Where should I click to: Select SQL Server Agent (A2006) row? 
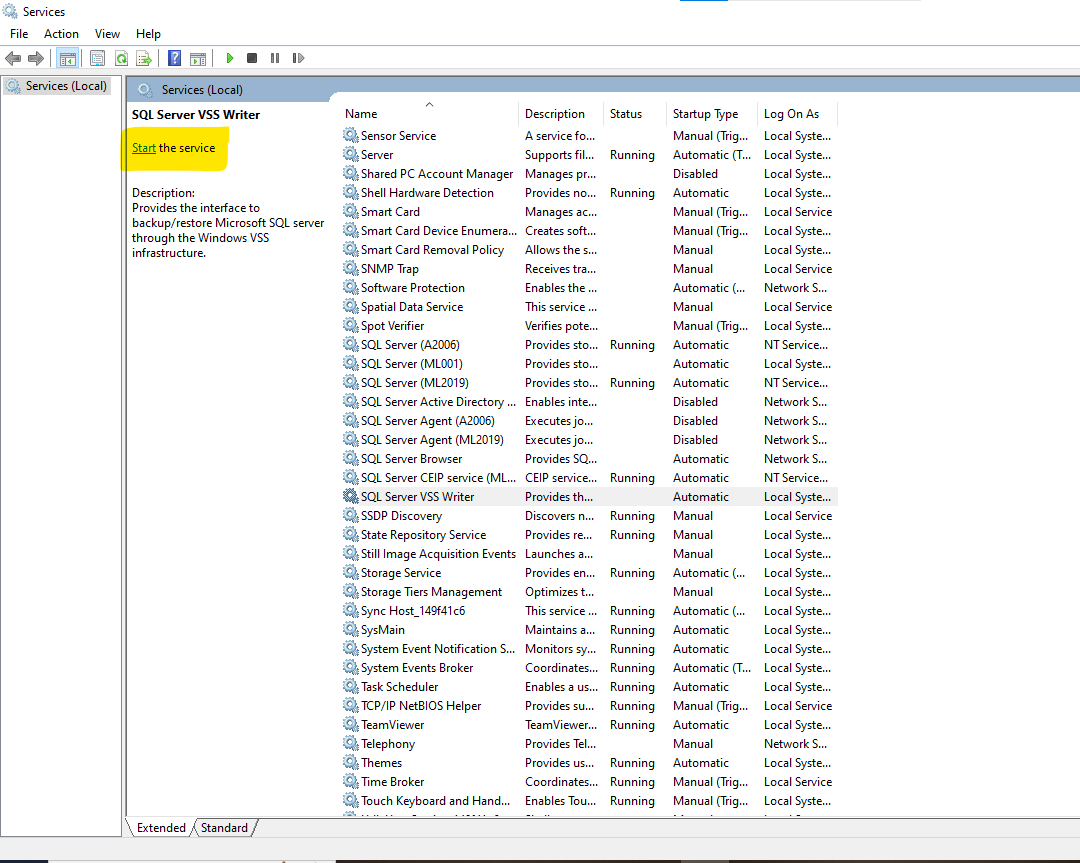(x=590, y=420)
